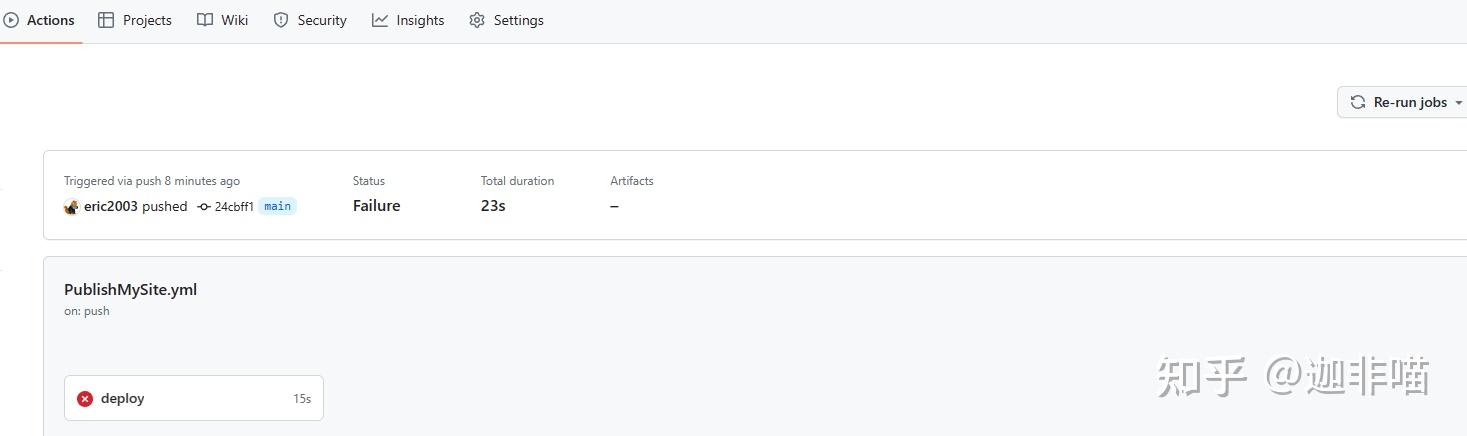The width and height of the screenshot is (1467, 436).
Task: Click the Failure status text
Action: 376,206
